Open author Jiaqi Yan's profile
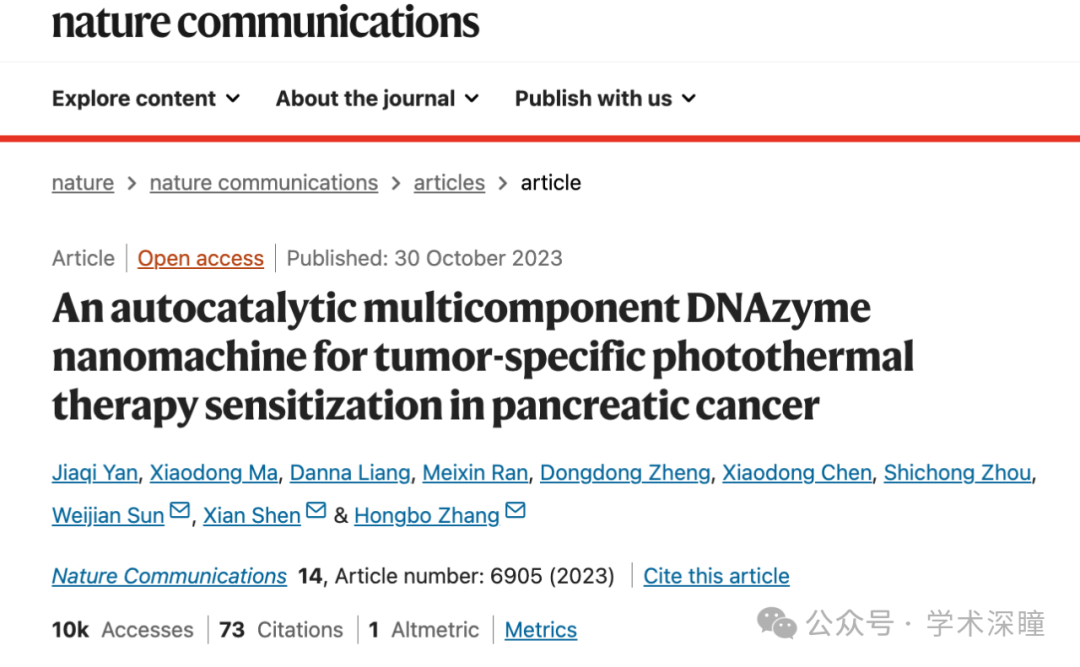 tap(95, 473)
